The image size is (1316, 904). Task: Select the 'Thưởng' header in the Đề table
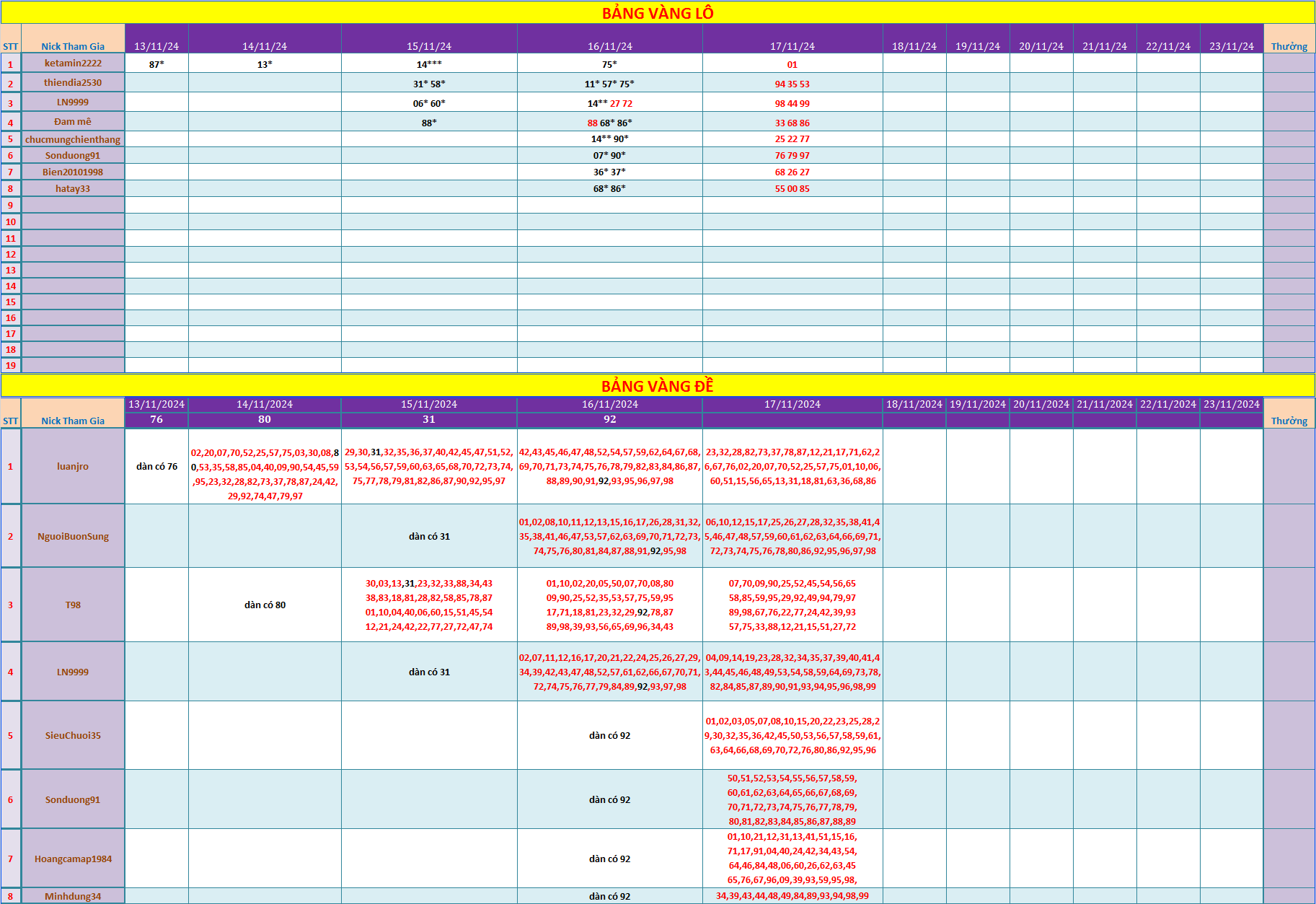click(1289, 413)
